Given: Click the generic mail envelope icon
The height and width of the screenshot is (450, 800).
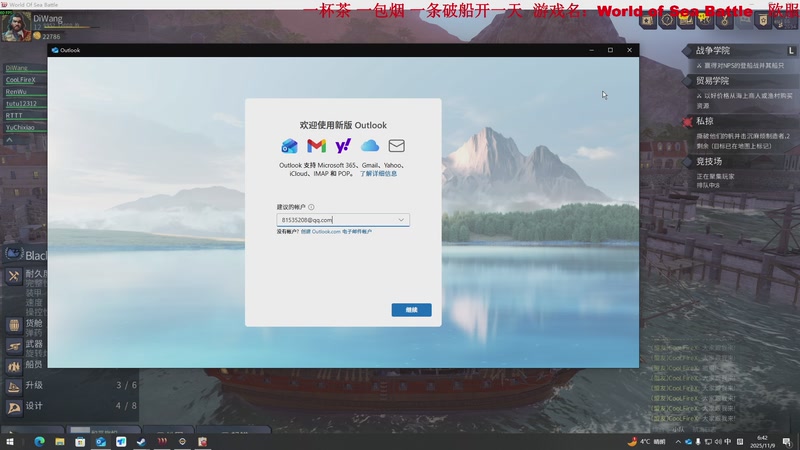Looking at the screenshot, I should pyautogui.click(x=396, y=146).
